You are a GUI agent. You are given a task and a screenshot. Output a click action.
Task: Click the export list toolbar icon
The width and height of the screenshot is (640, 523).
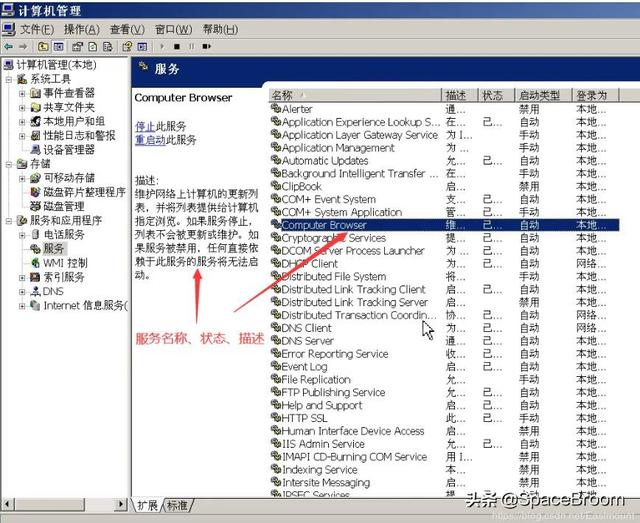(x=107, y=47)
